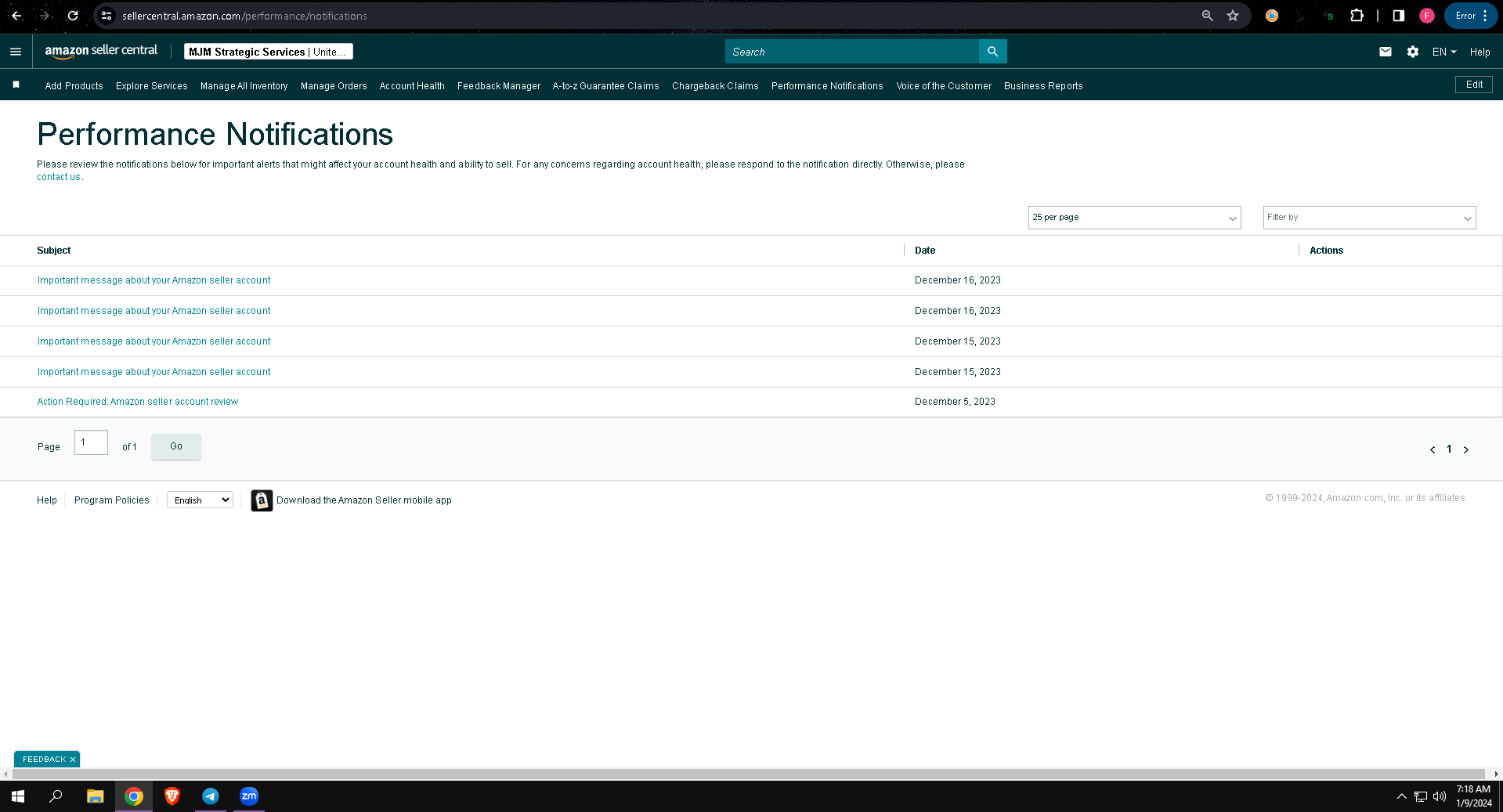Close the Feedback tab with X

coord(73,760)
